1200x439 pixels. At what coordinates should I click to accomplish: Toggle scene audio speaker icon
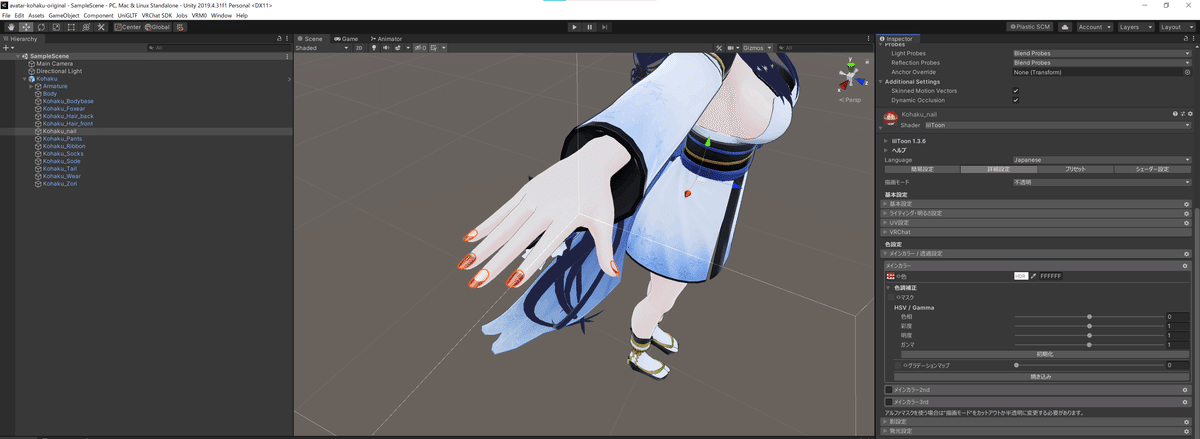pyautogui.click(x=385, y=47)
